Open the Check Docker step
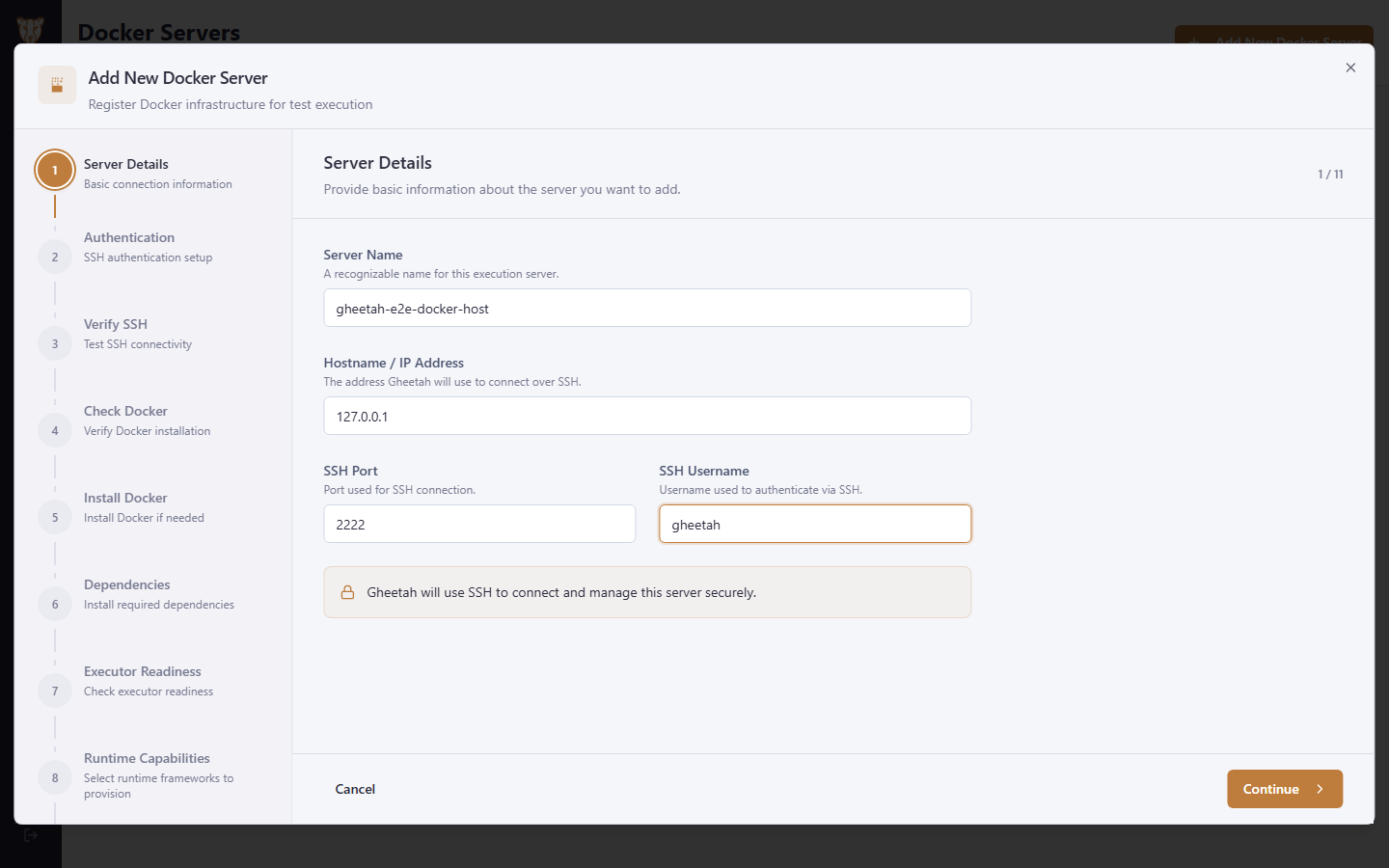1389x868 pixels. point(125,411)
